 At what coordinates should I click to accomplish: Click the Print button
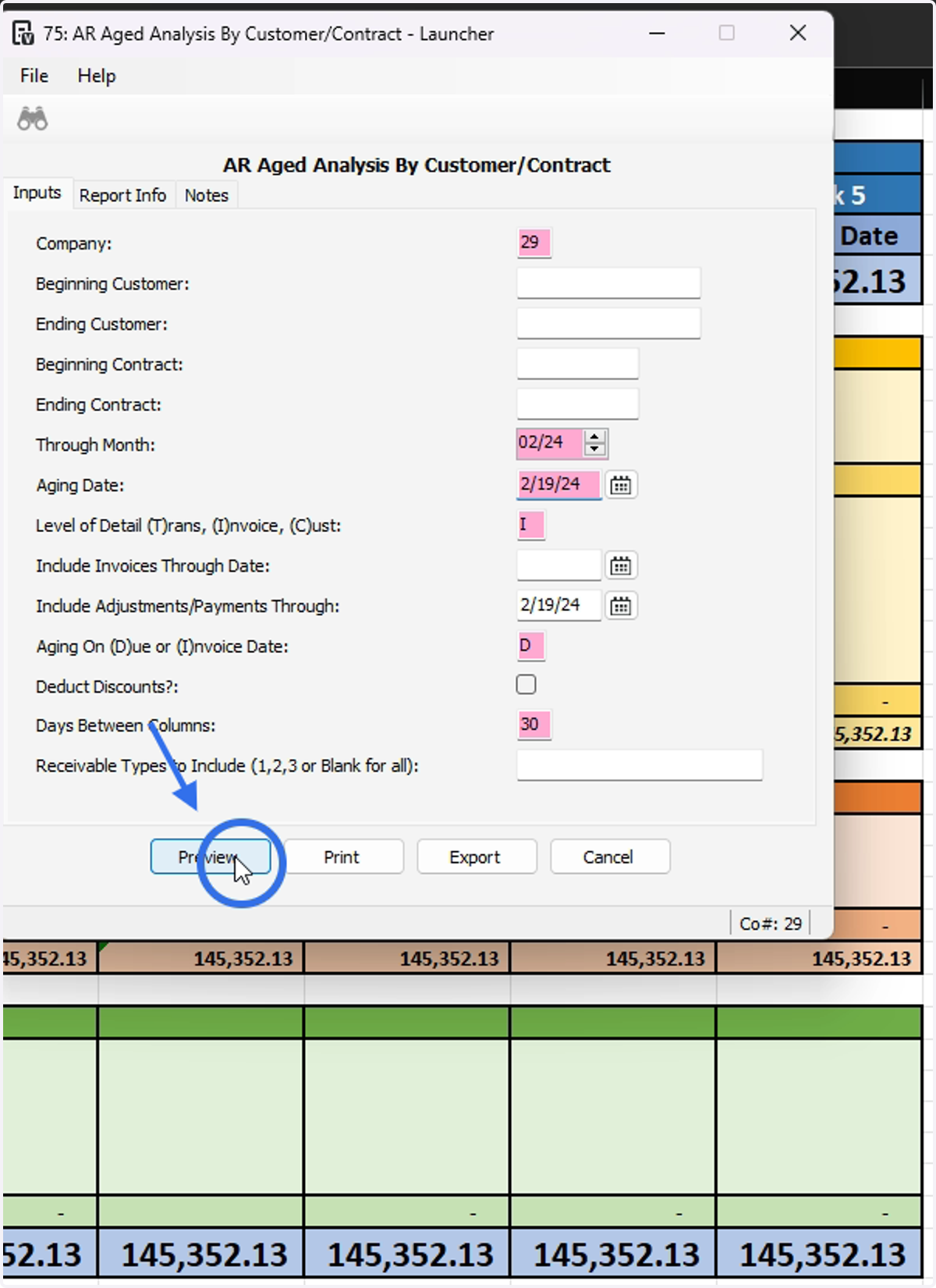click(344, 857)
